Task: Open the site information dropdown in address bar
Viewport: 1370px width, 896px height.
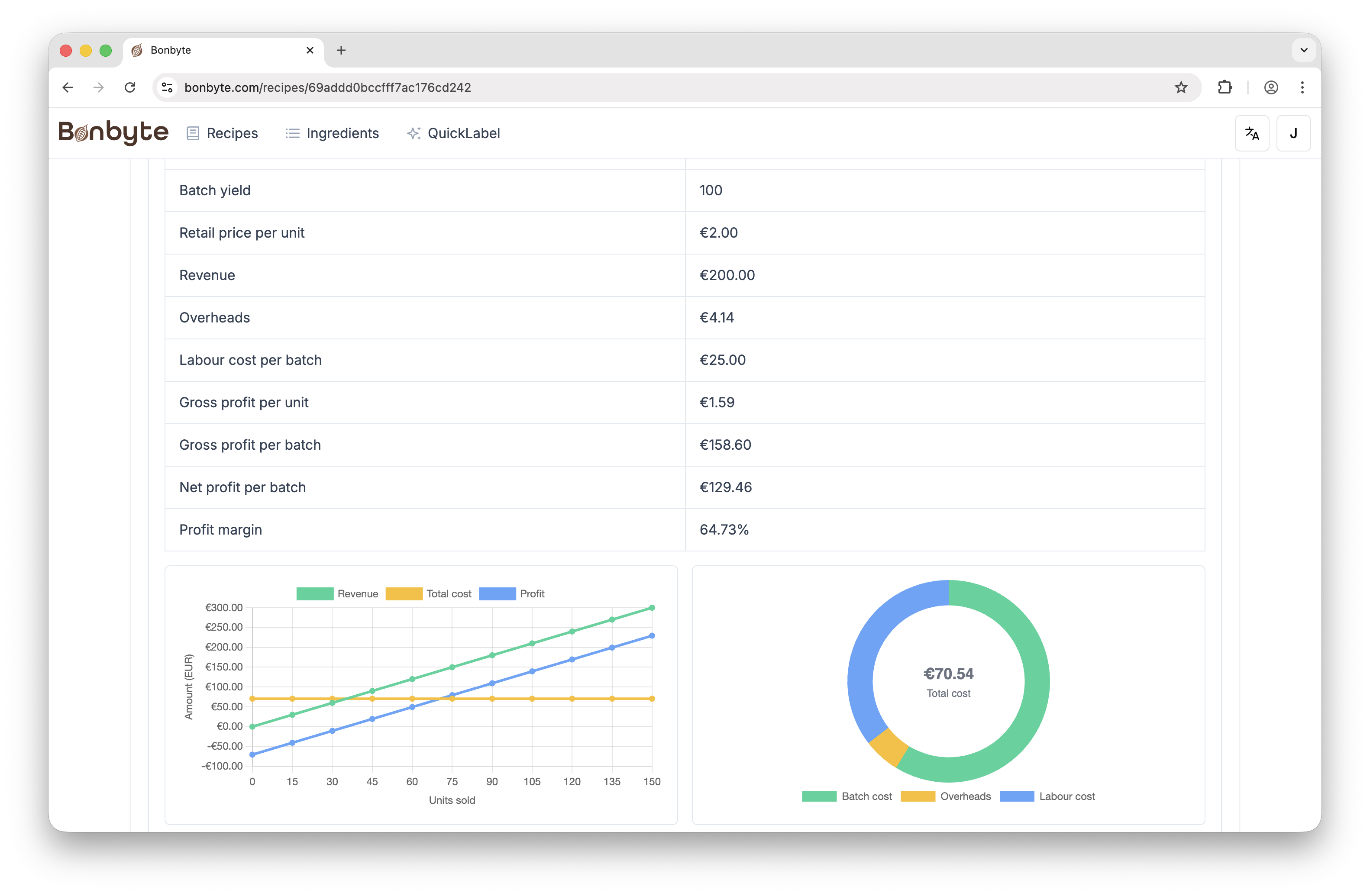Action: click(x=167, y=87)
